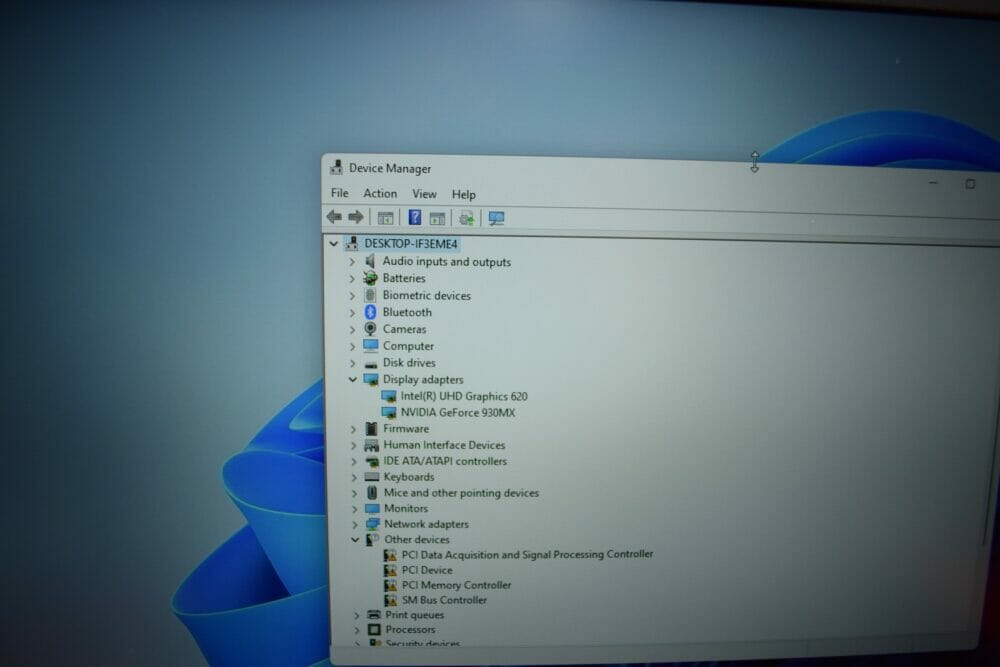Select the PCI Device entry
The image size is (1000, 667).
427,570
